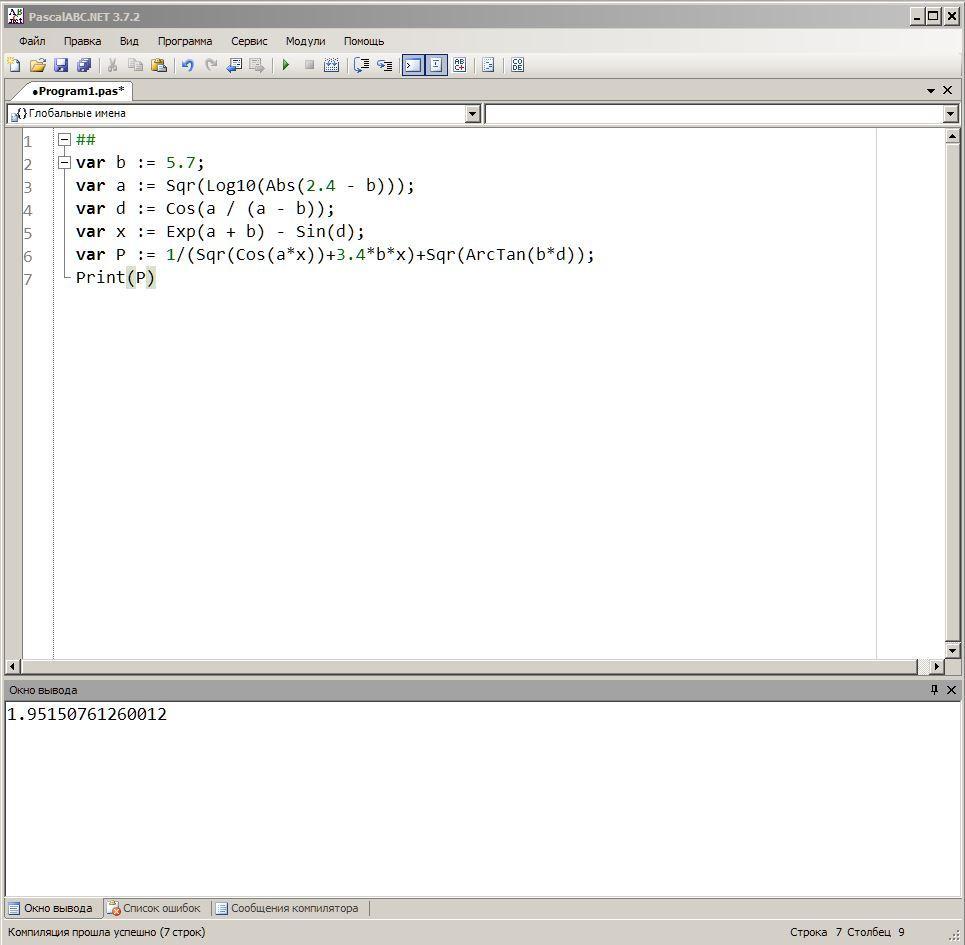Viewport: 965px width, 945px height.
Task: Switch to Сообщения компилятора tab
Action: click(287, 908)
